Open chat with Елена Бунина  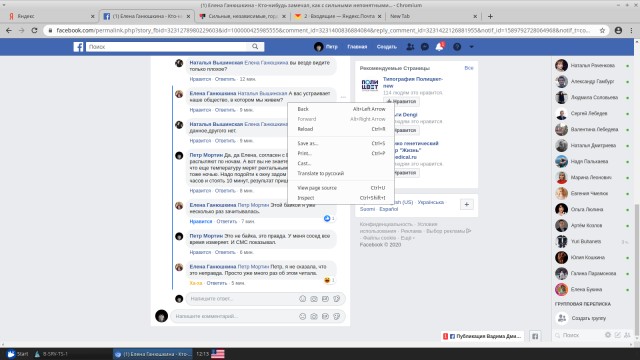point(592,289)
